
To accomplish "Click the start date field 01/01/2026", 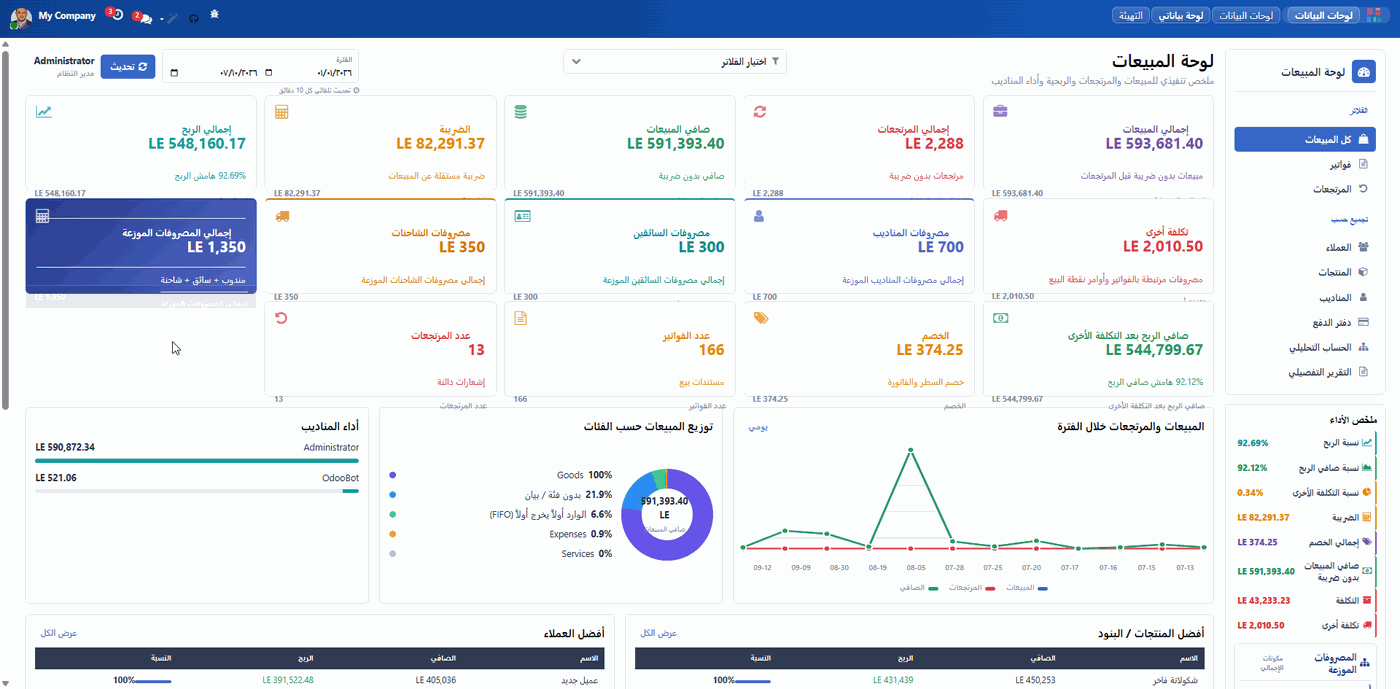I will (x=310, y=73).
